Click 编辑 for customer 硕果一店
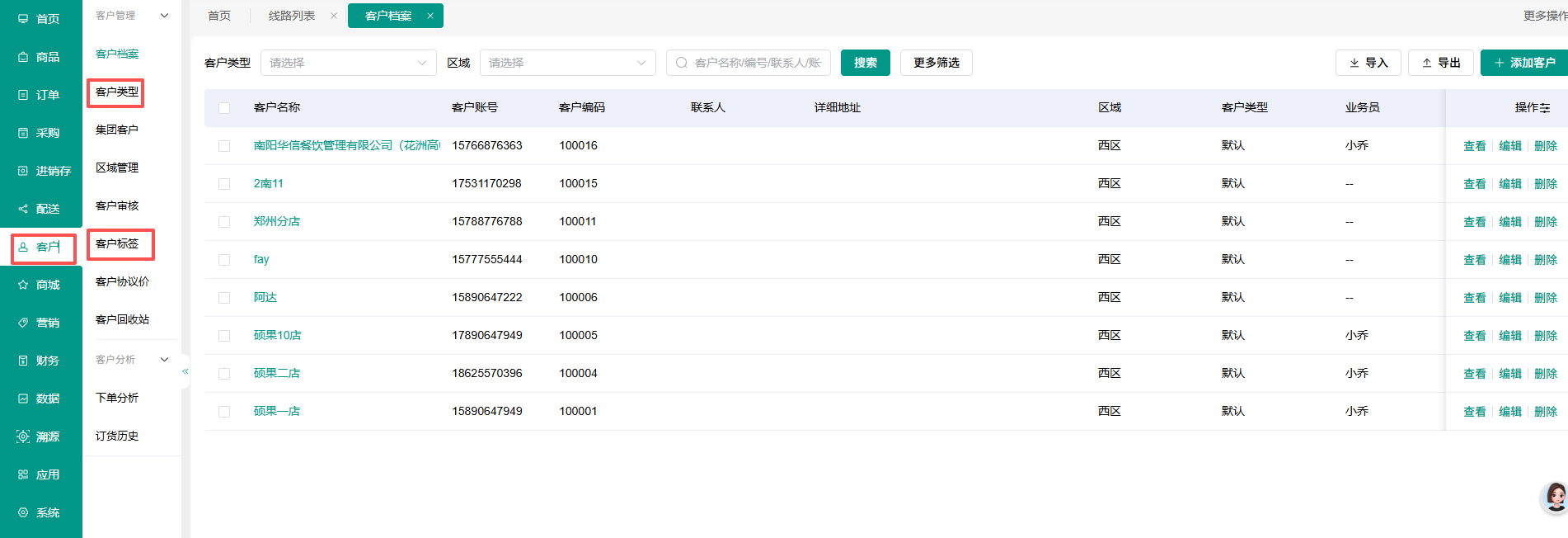The image size is (1568, 538). point(1510,412)
